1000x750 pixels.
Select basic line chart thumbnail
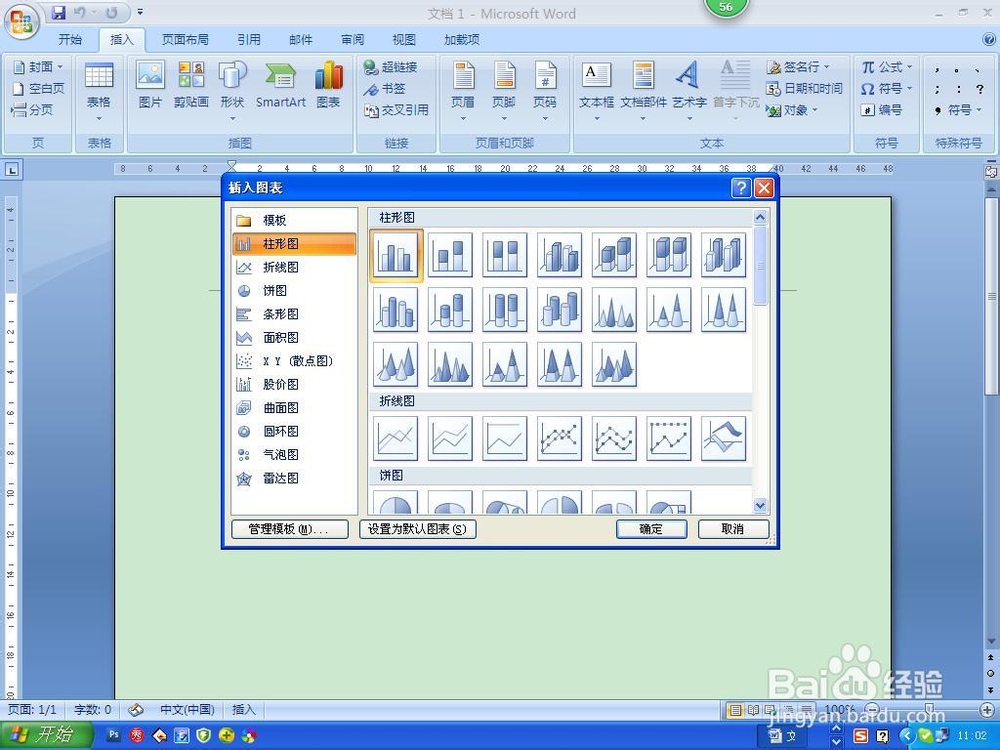pyautogui.click(x=395, y=439)
